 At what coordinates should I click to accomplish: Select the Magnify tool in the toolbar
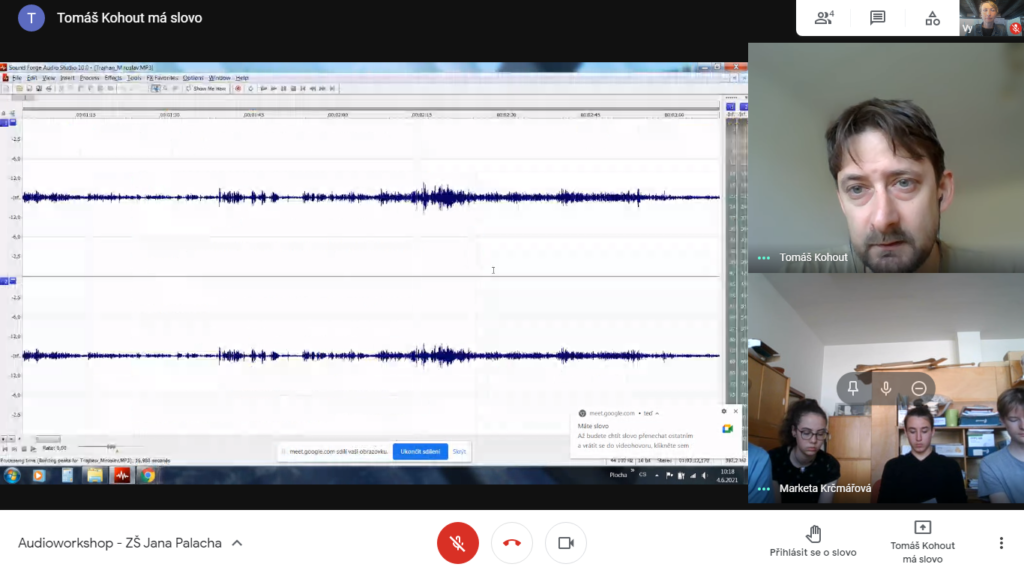[x=165, y=88]
